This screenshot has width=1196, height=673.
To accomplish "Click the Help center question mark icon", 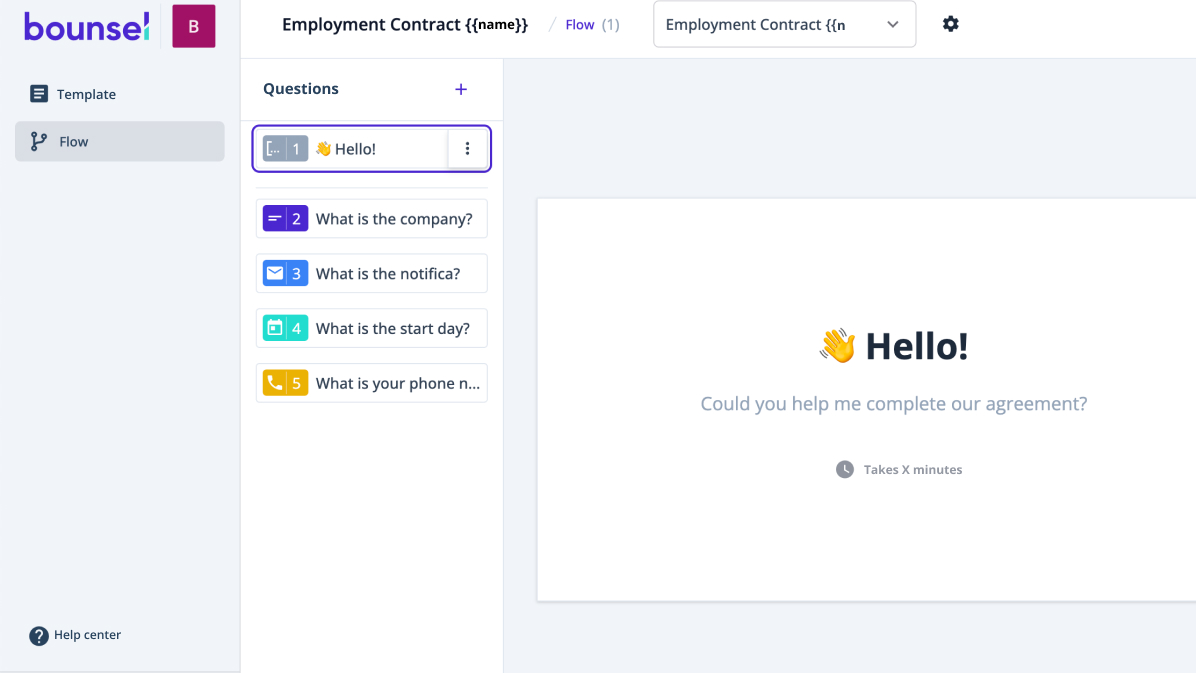I will (38, 635).
